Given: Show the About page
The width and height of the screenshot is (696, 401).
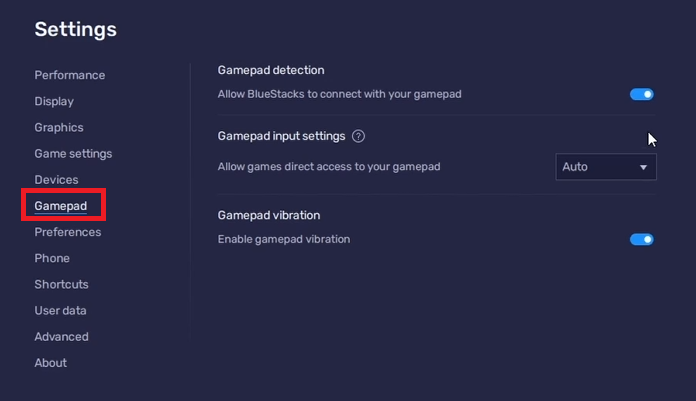Looking at the screenshot, I should click(51, 363).
